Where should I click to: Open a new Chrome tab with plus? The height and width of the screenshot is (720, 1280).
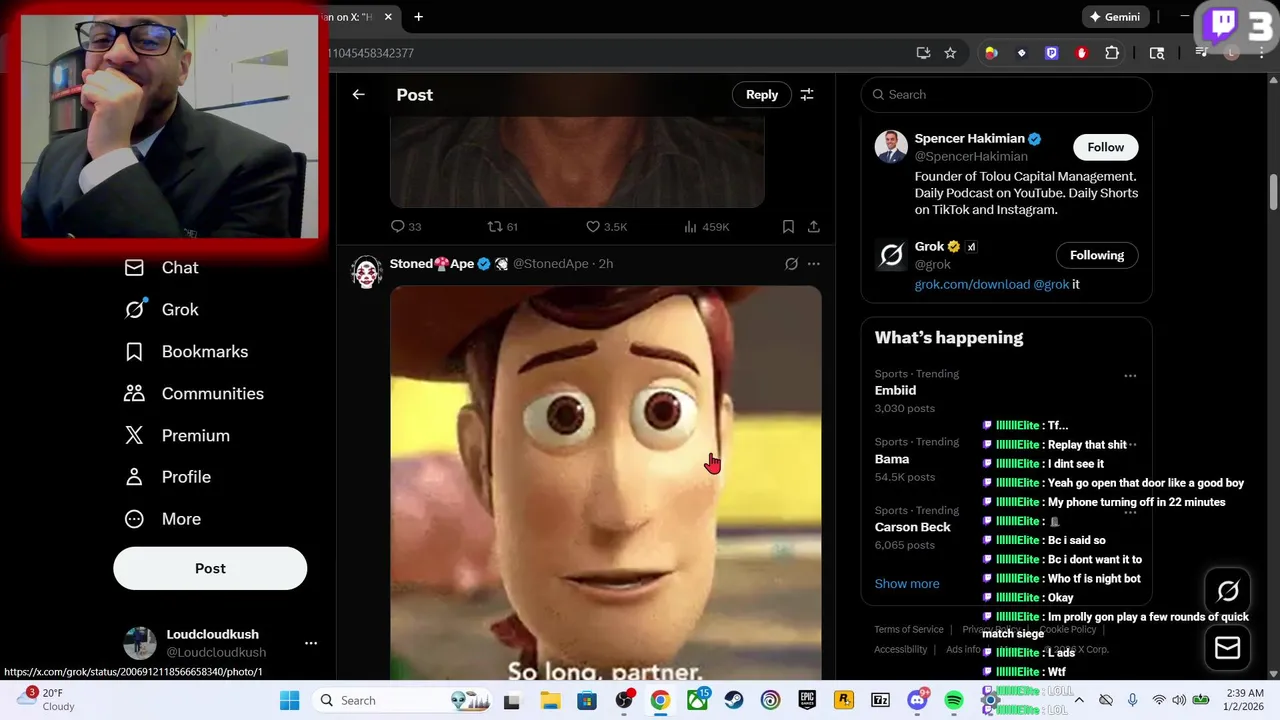point(418,17)
